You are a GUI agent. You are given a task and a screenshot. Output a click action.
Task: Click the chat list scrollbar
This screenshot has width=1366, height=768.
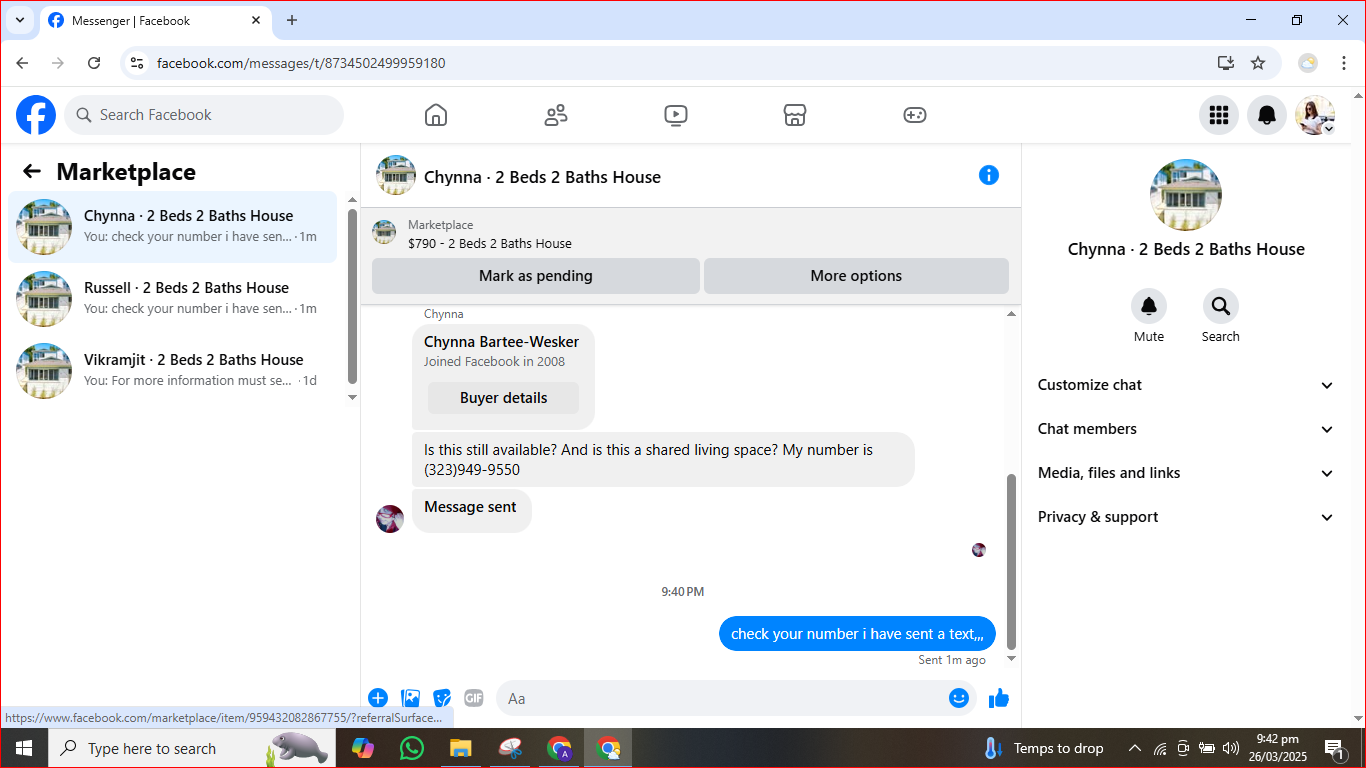[x=352, y=296]
